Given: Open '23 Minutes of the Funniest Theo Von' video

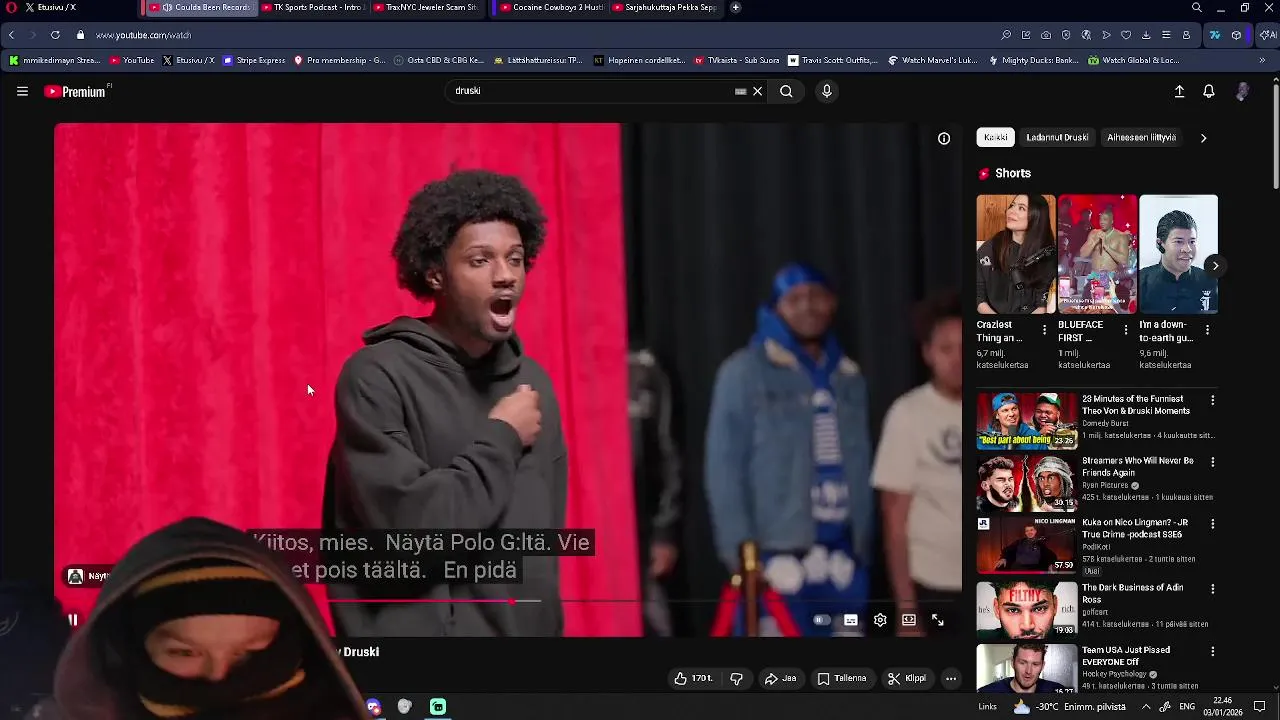Looking at the screenshot, I should (1027, 420).
